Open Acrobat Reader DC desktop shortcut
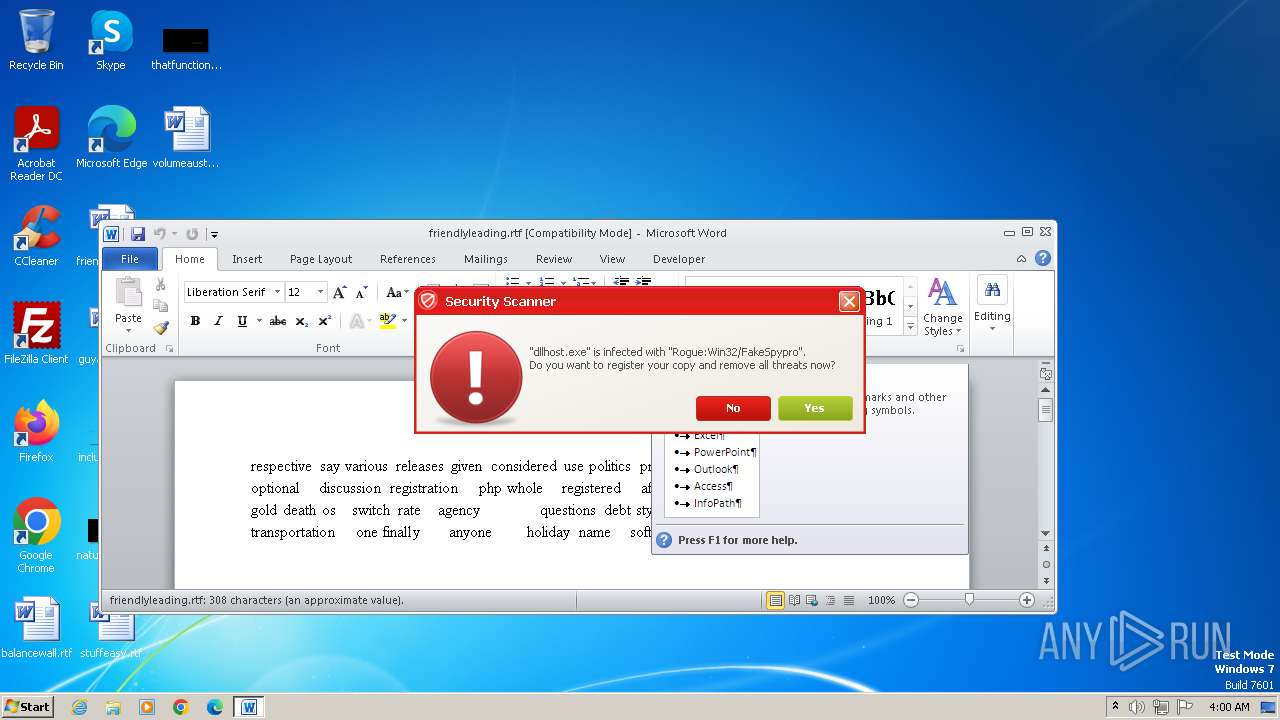This screenshot has height=720, width=1280. click(36, 144)
